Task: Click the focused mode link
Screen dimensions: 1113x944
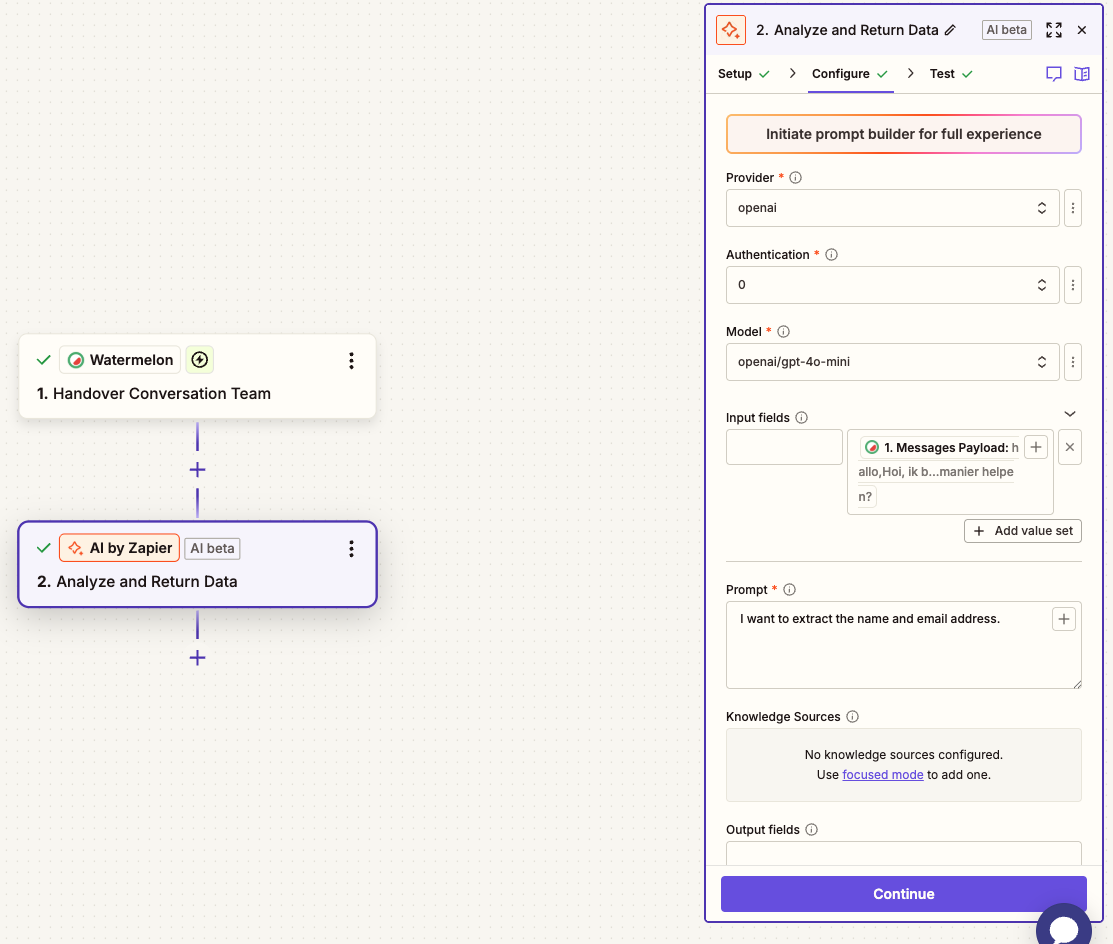Action: [x=883, y=775]
